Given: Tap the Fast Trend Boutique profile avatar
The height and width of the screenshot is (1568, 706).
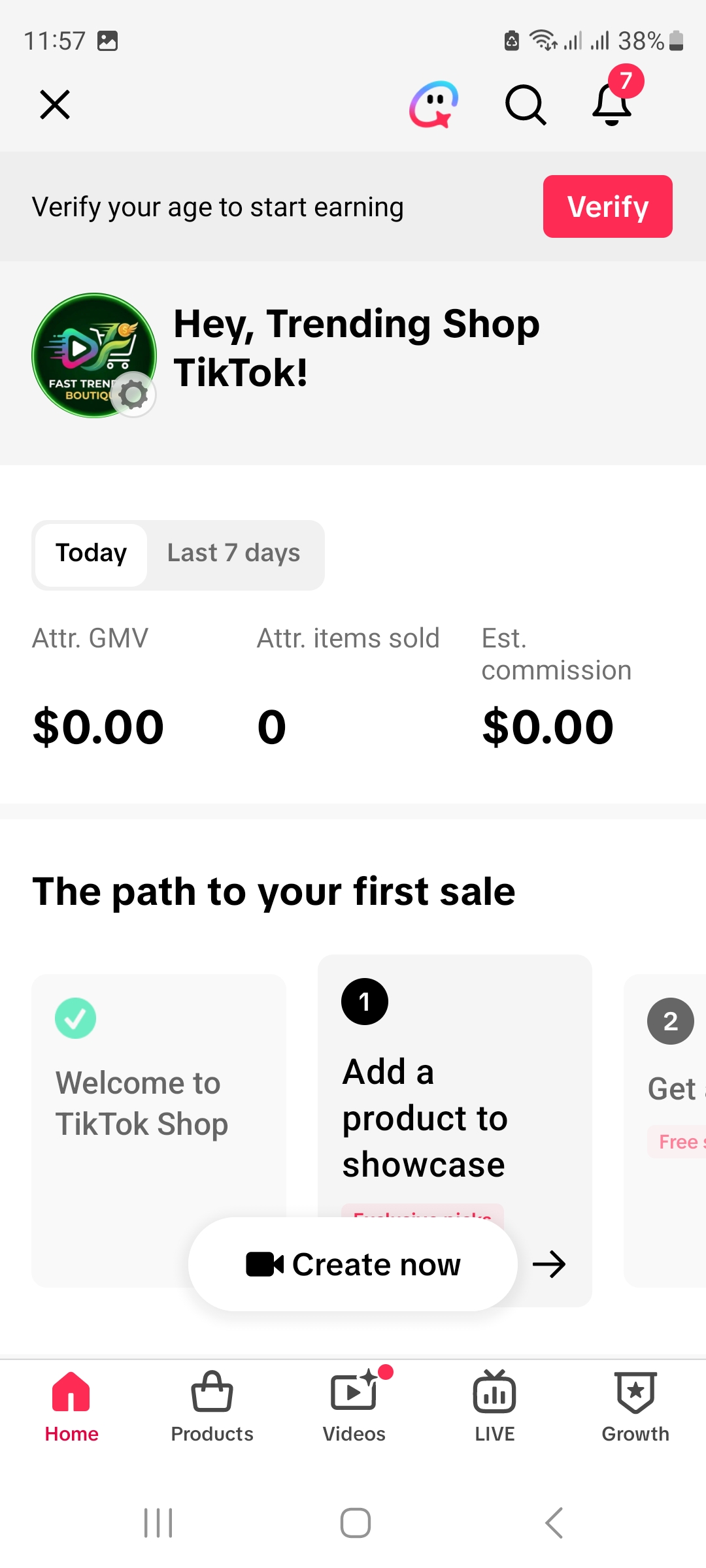Looking at the screenshot, I should 94,355.
